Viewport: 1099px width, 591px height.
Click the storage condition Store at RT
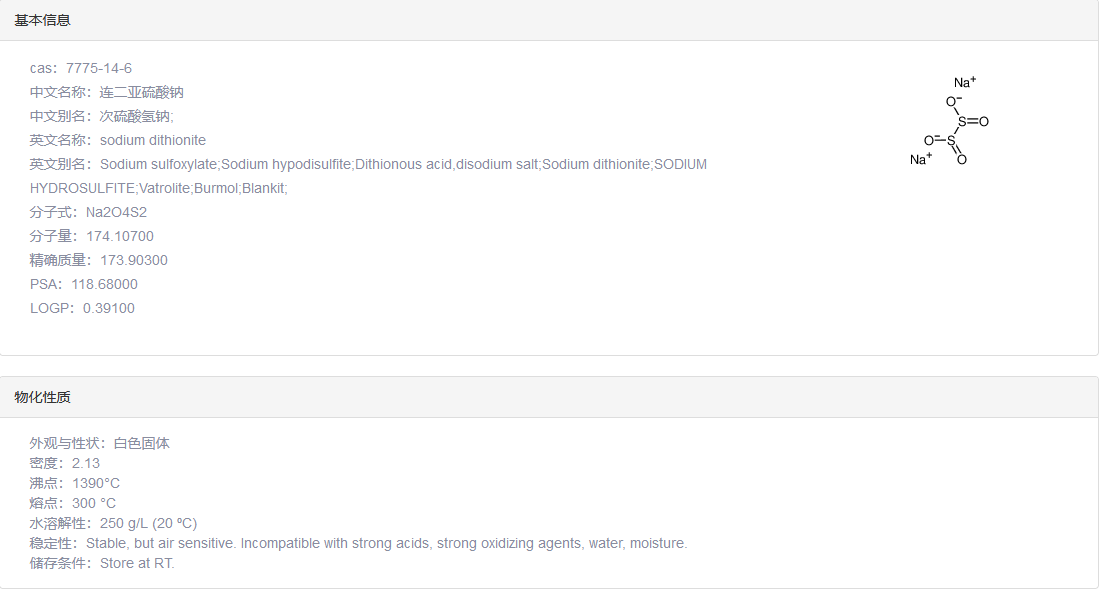(x=137, y=563)
